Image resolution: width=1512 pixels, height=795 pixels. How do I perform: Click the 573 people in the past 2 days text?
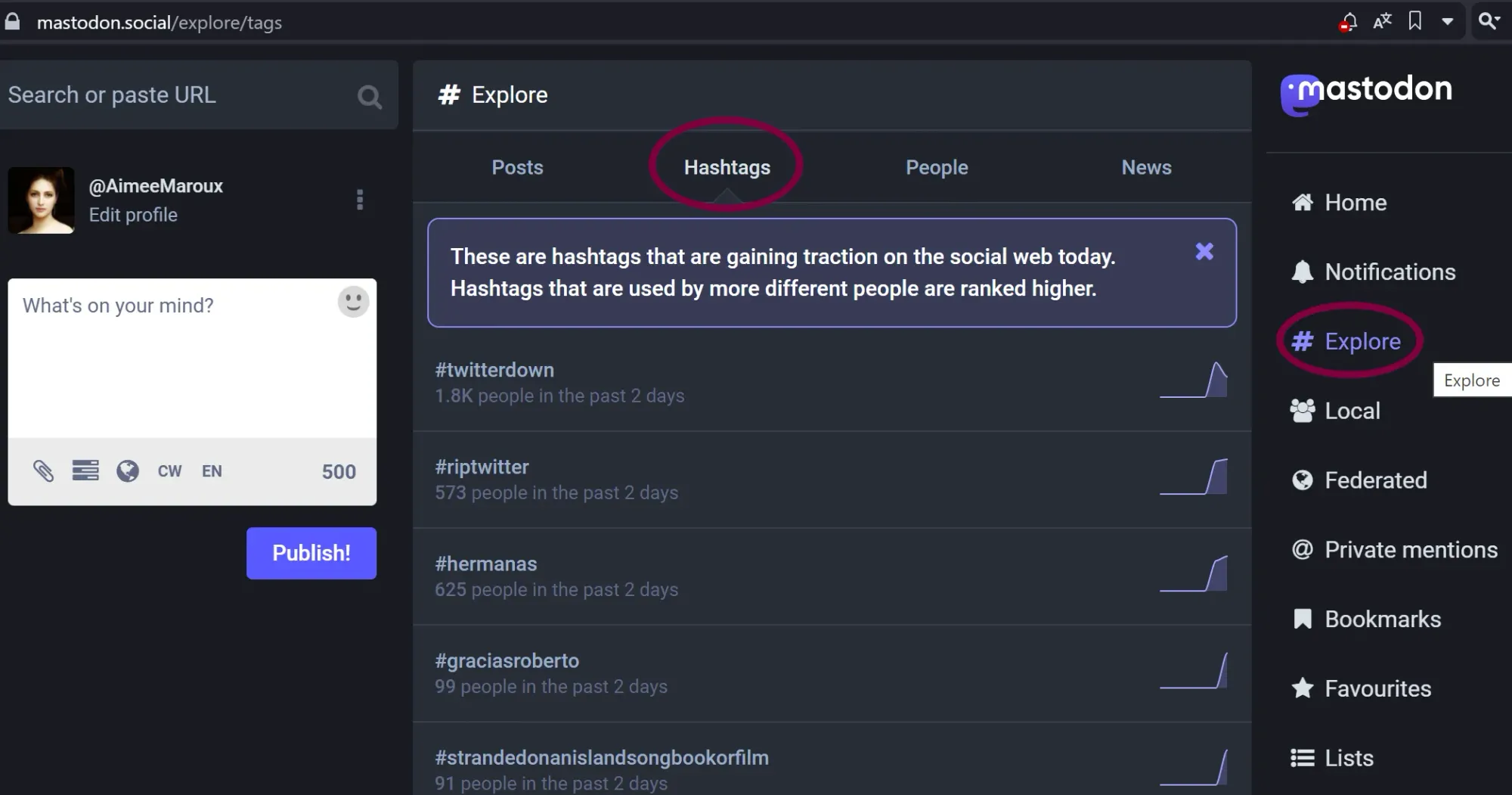click(556, 493)
